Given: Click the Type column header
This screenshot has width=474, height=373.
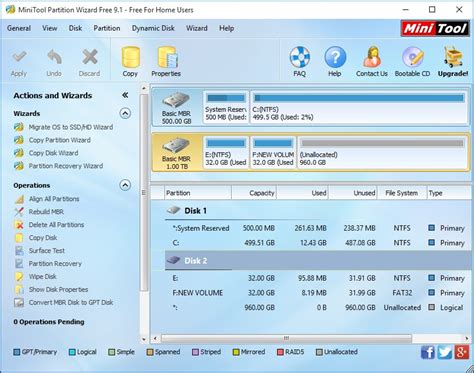Looking at the screenshot, I should [x=449, y=193].
